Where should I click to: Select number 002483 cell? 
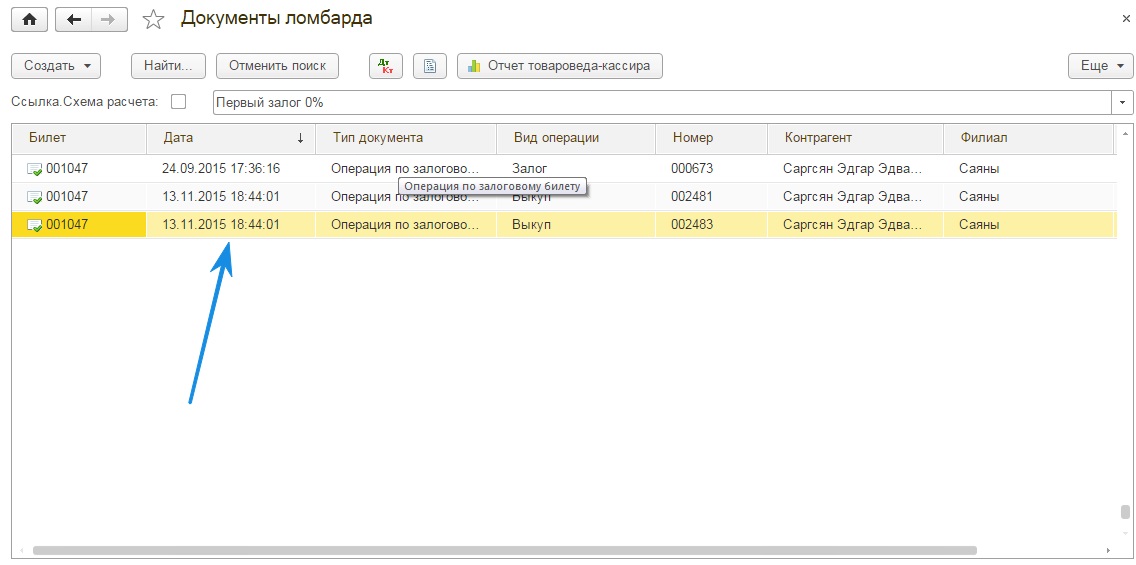click(x=711, y=225)
